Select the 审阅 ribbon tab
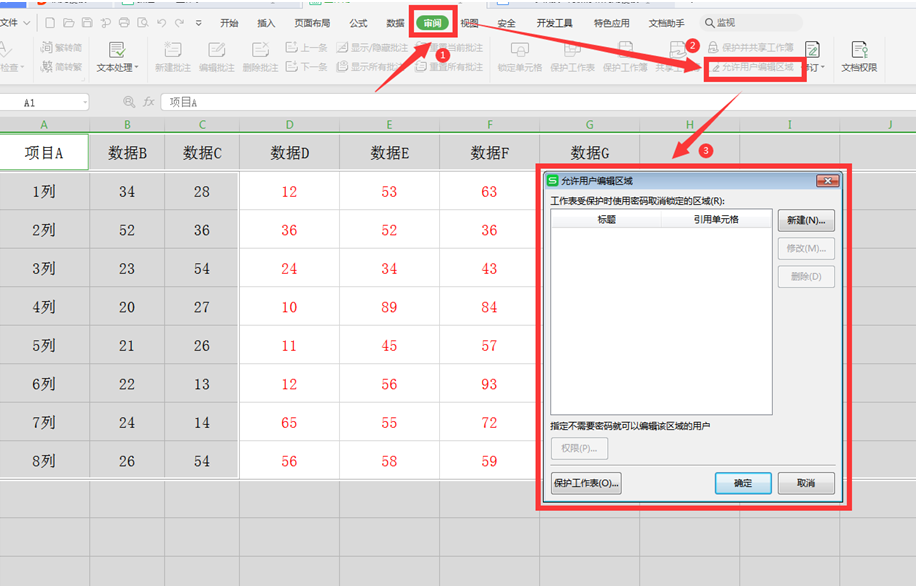 click(x=432, y=23)
